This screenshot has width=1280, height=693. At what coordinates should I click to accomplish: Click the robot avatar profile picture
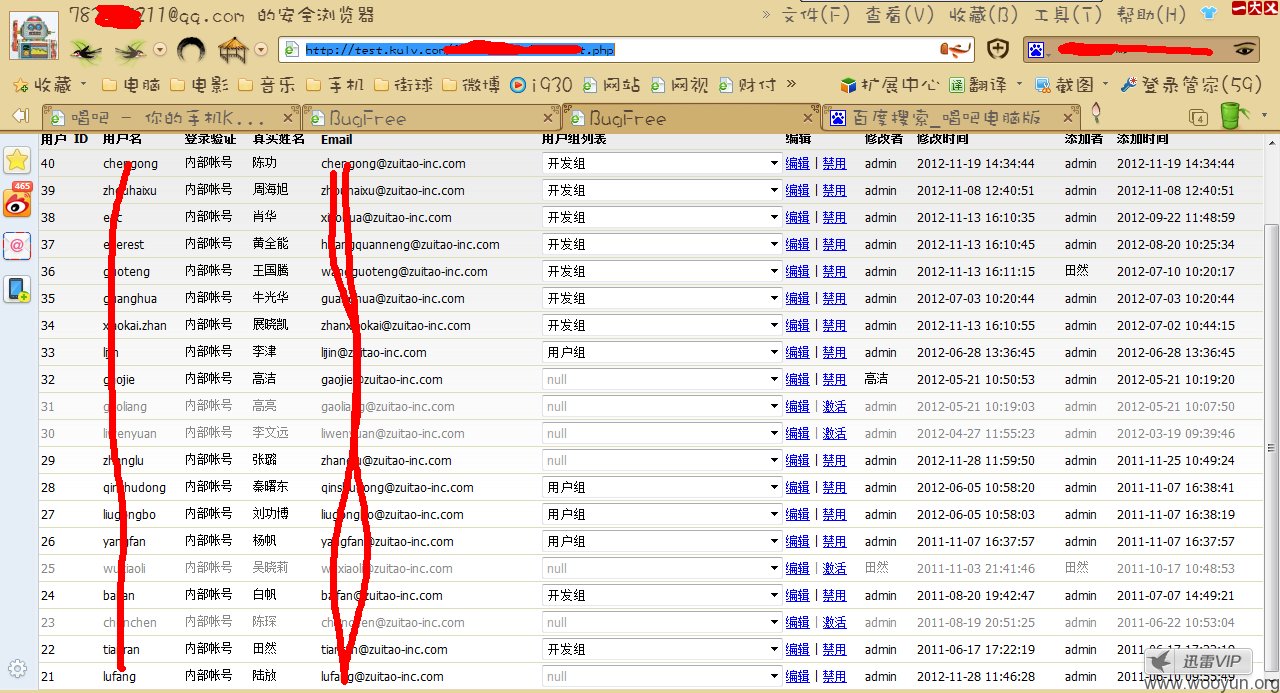pos(34,36)
